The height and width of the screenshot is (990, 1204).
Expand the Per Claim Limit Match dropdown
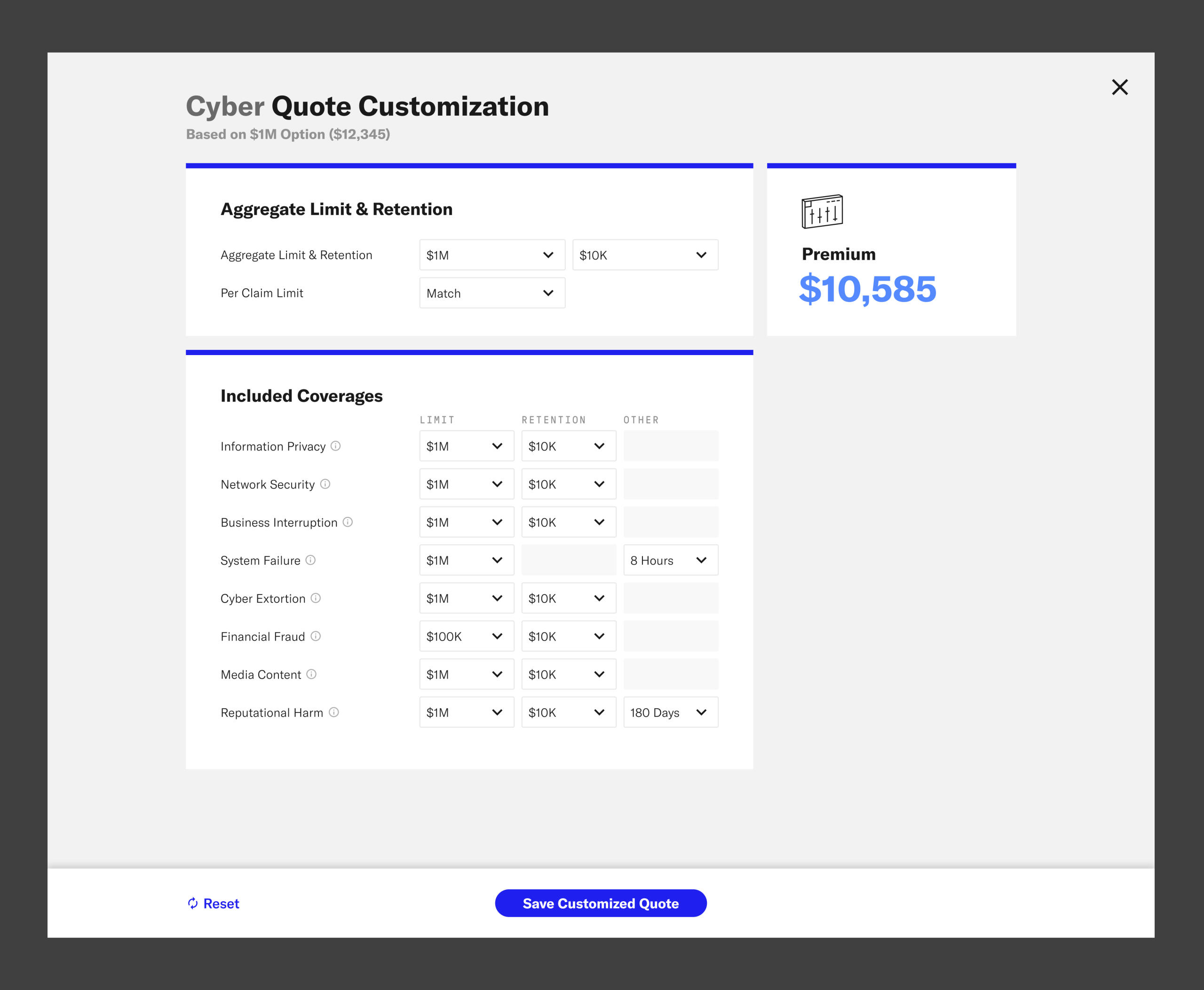[491, 293]
